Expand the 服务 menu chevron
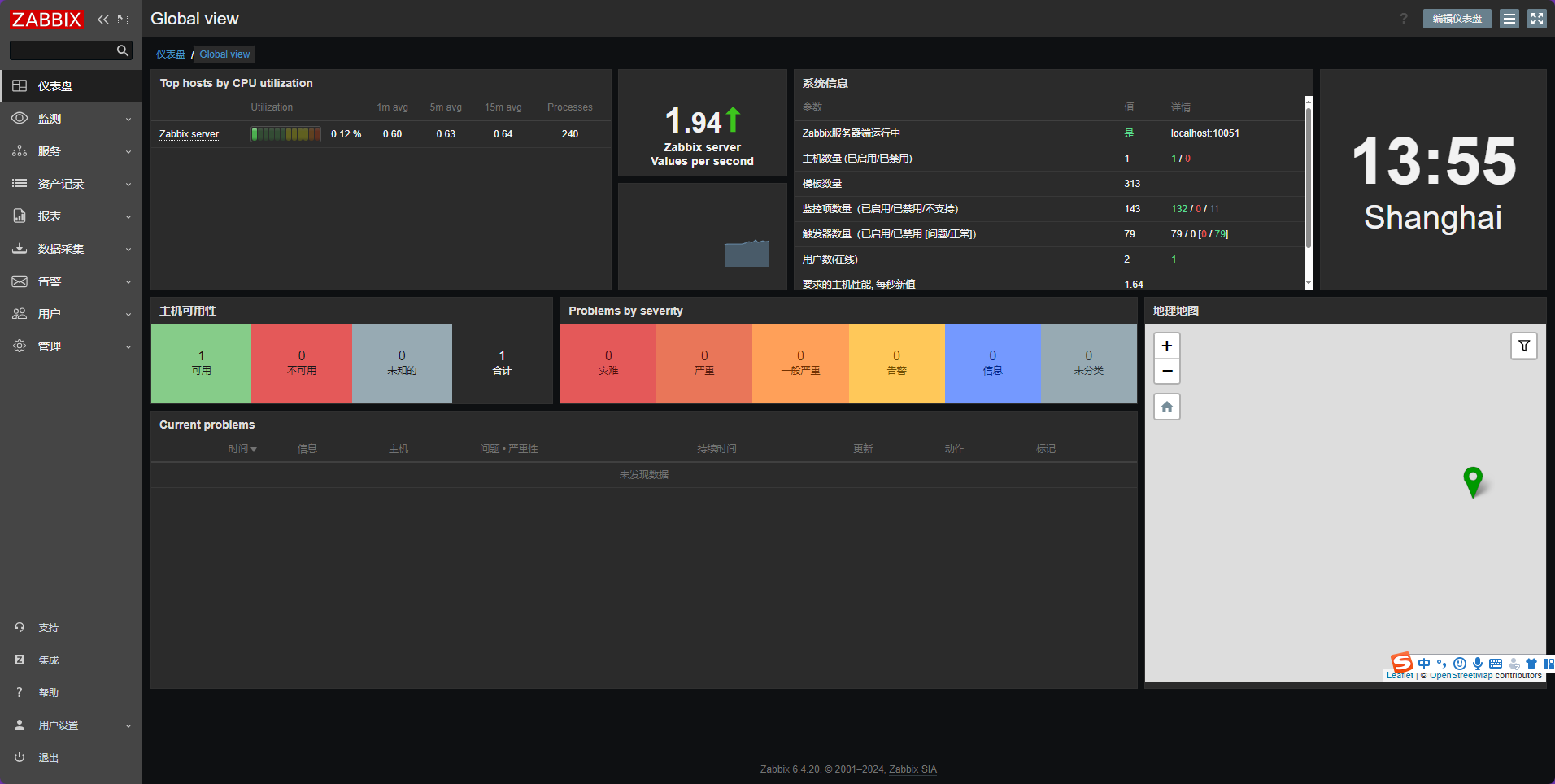 click(x=128, y=152)
